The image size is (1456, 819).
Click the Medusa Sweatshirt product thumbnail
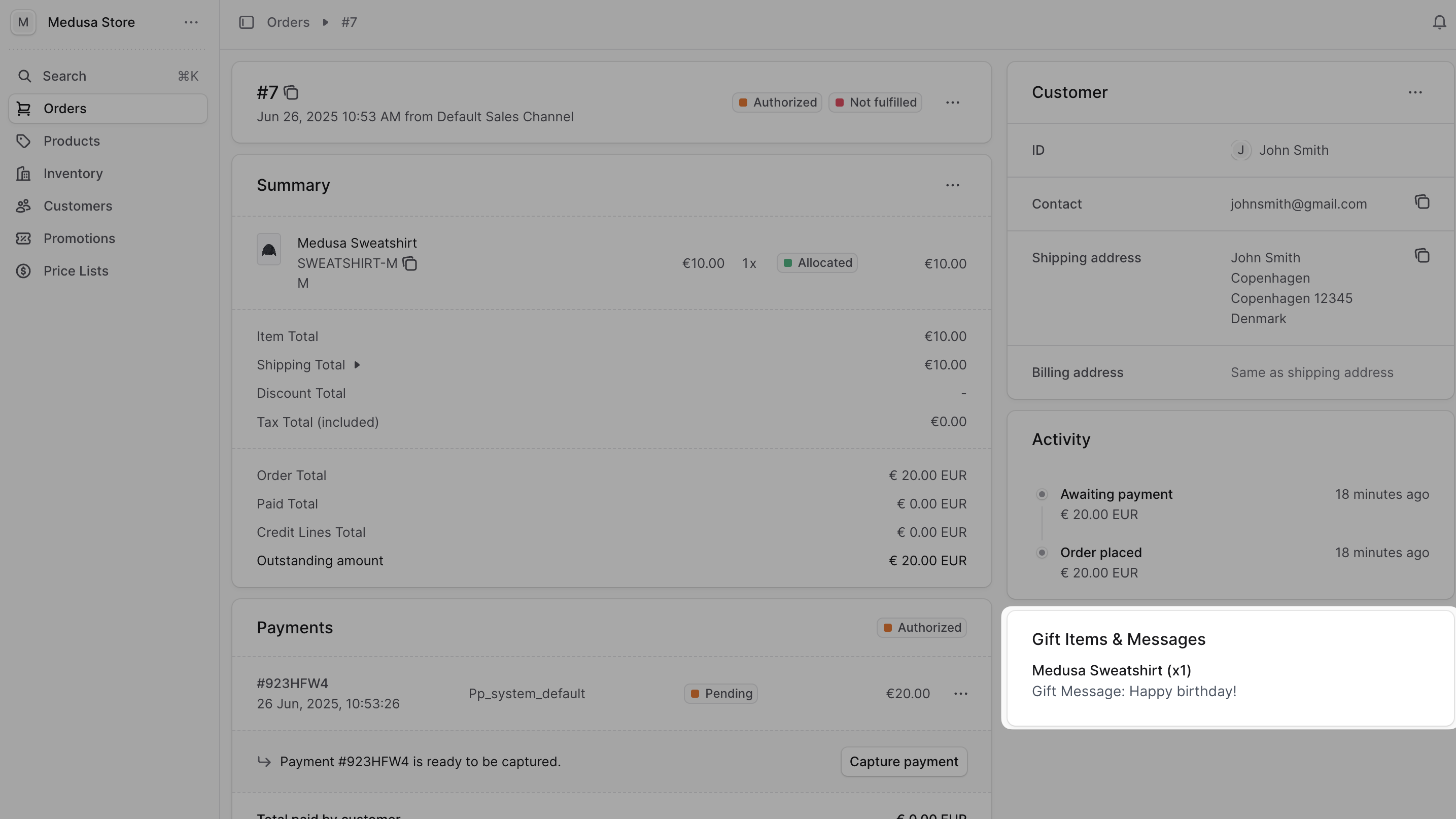tap(269, 249)
